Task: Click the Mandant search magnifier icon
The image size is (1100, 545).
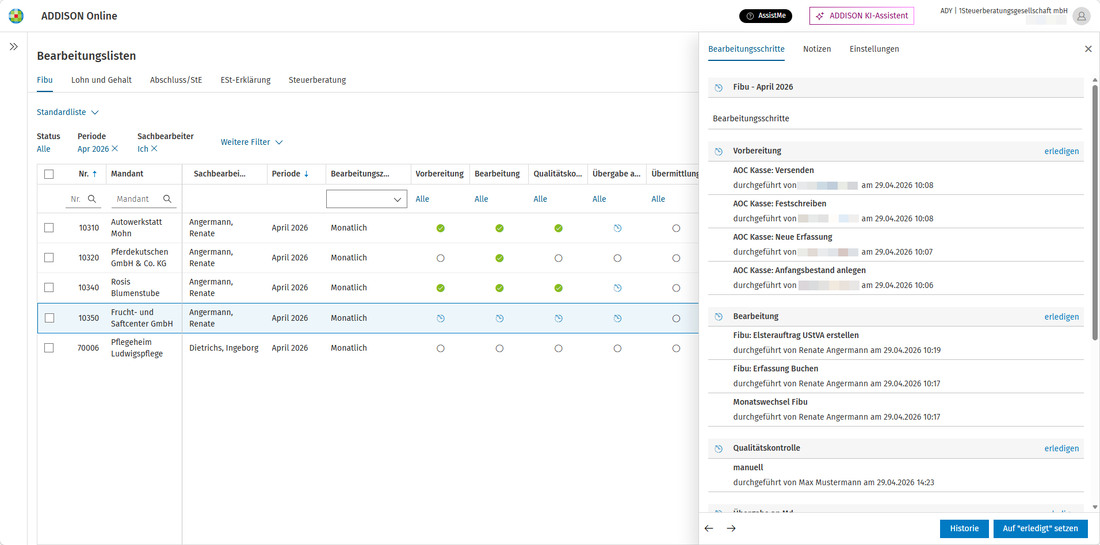Action: (x=167, y=199)
